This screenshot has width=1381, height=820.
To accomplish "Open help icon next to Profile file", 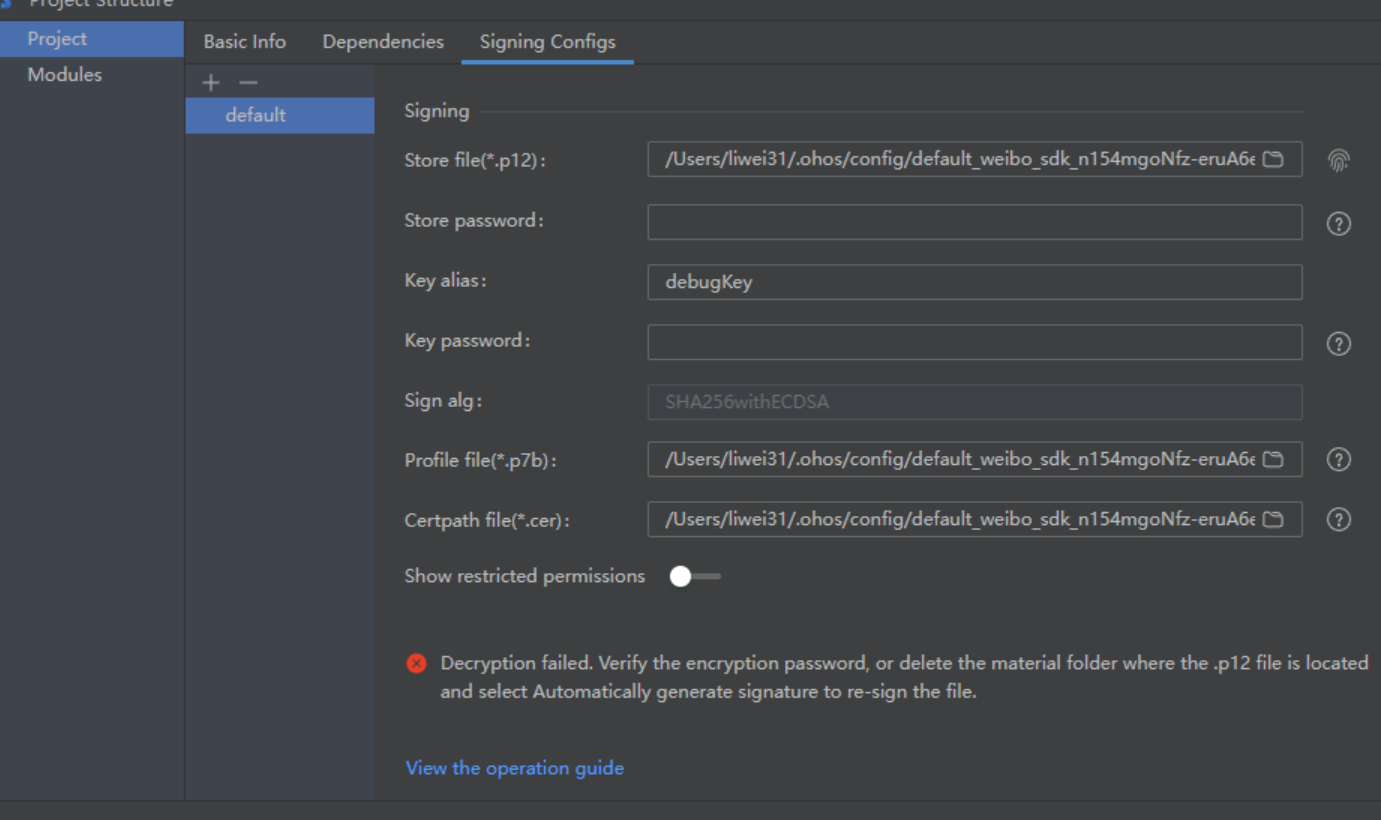I will pos(1338,460).
